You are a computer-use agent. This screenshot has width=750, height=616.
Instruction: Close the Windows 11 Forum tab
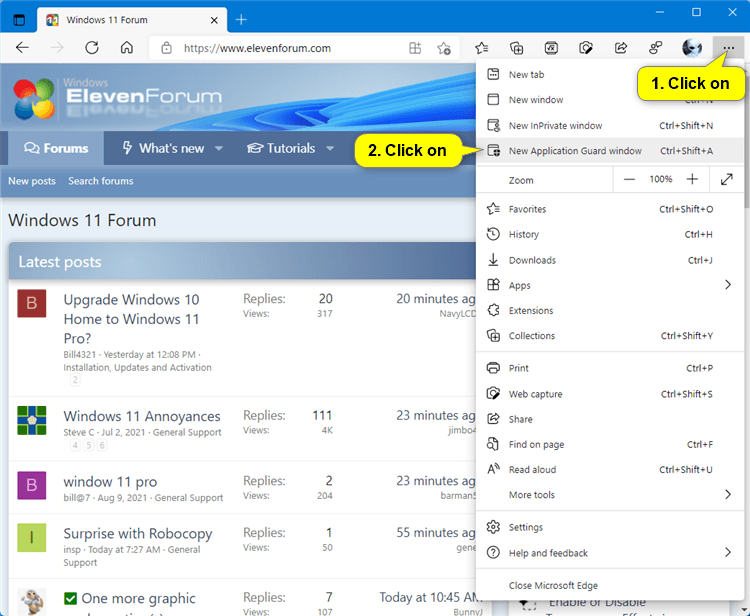[x=214, y=20]
